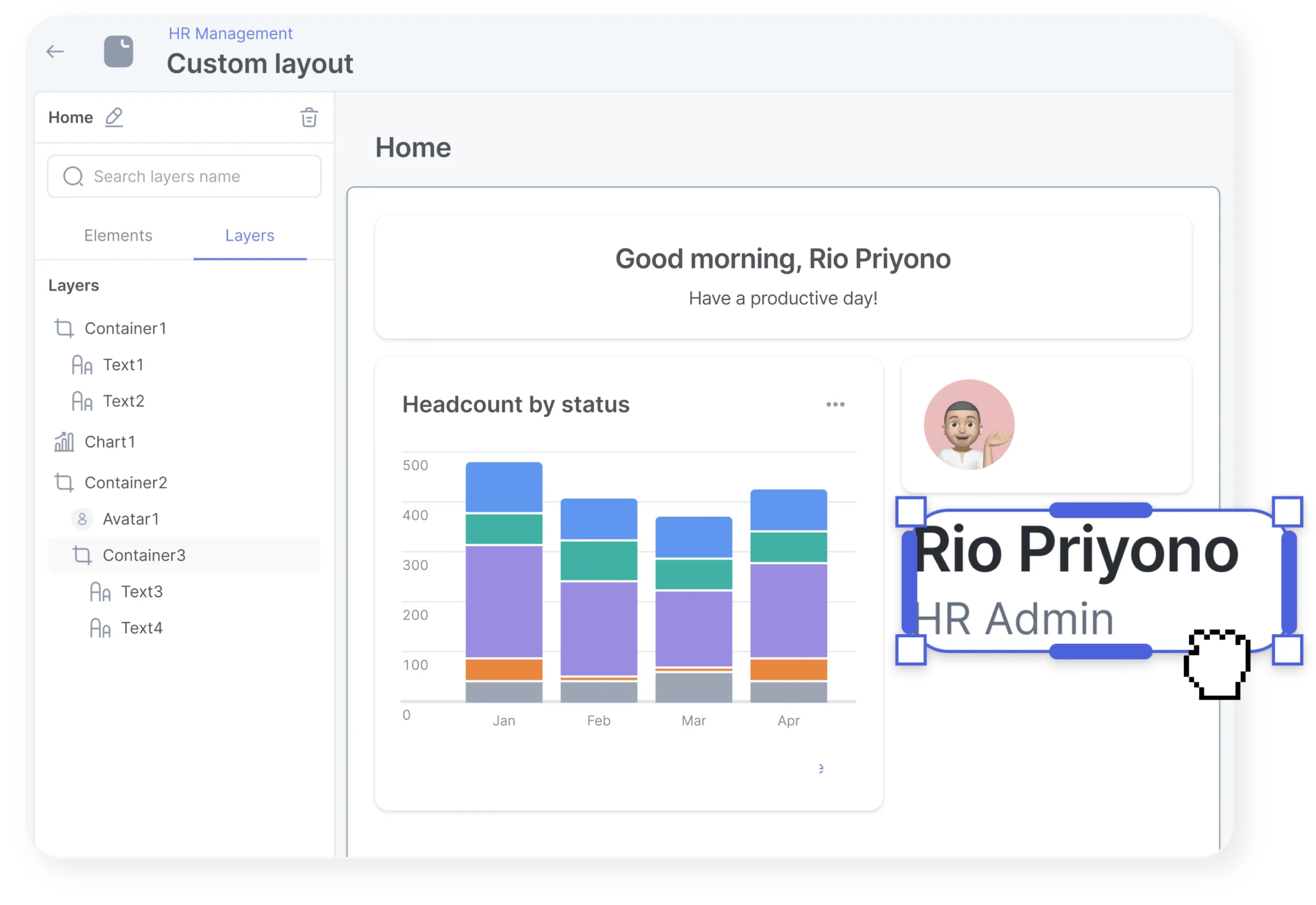Click the pencil icon to rename Home
Image resolution: width=1316 pixels, height=905 pixels.
114,117
